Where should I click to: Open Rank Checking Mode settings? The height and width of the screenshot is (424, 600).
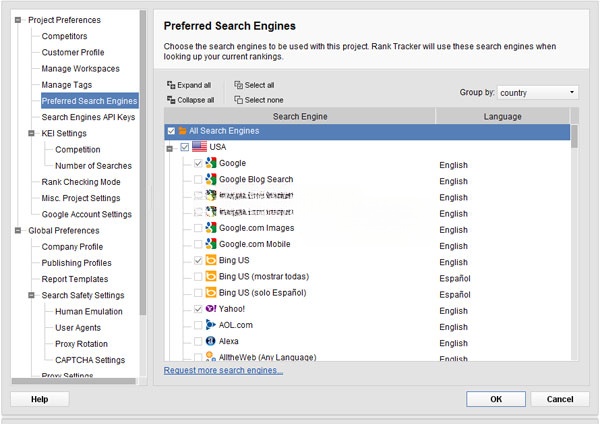tap(81, 182)
